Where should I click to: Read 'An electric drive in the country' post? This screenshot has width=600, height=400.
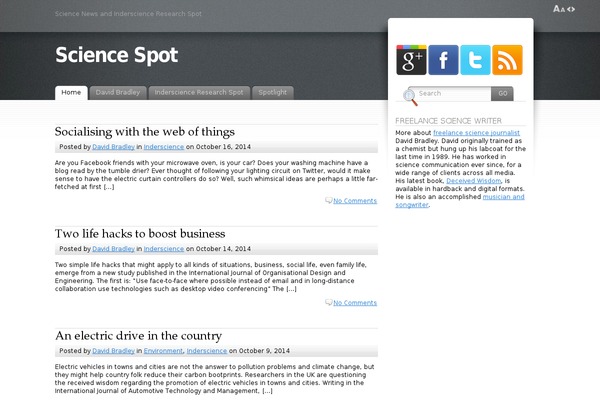(x=138, y=336)
